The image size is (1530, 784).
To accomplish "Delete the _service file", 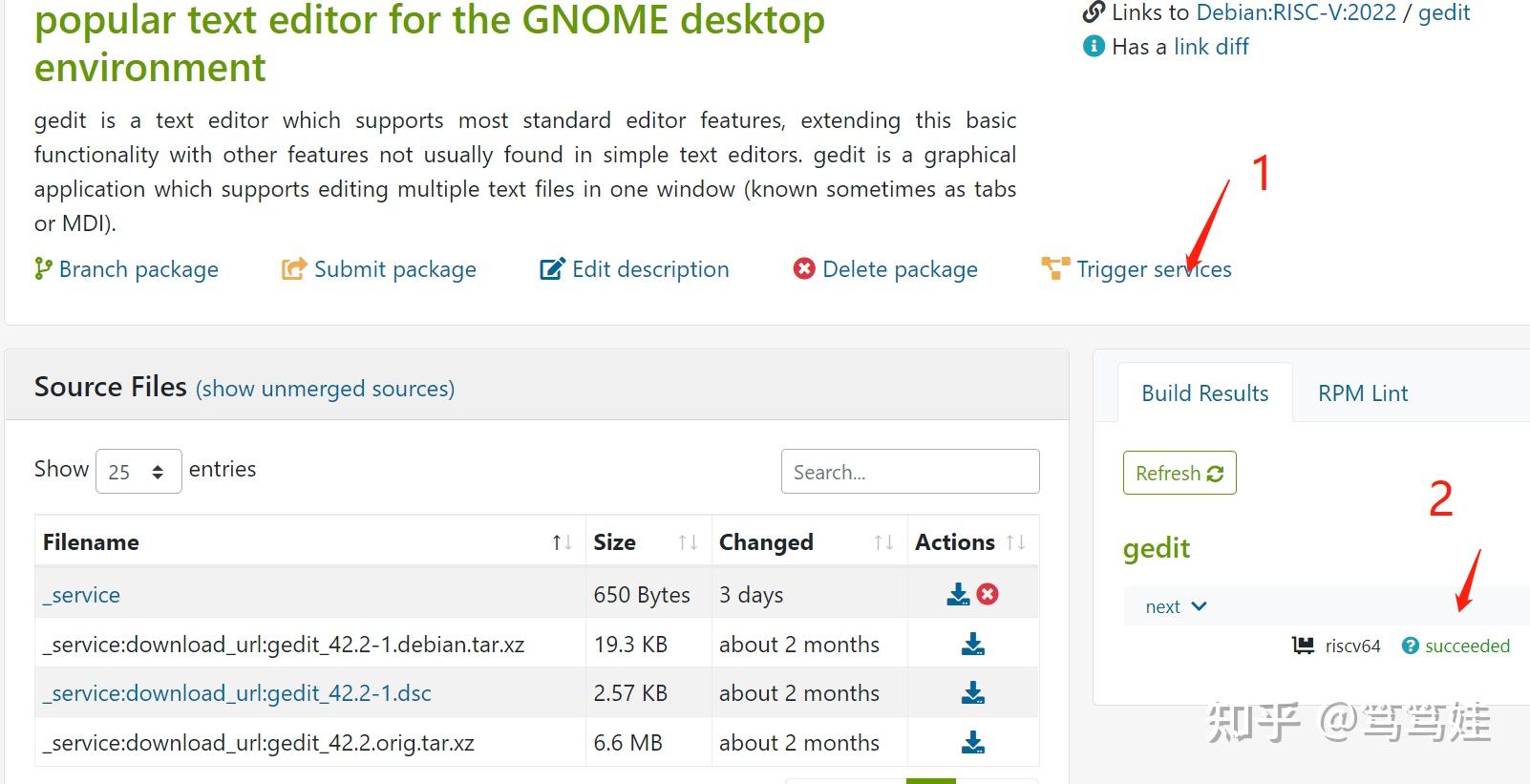I will 988,595.
